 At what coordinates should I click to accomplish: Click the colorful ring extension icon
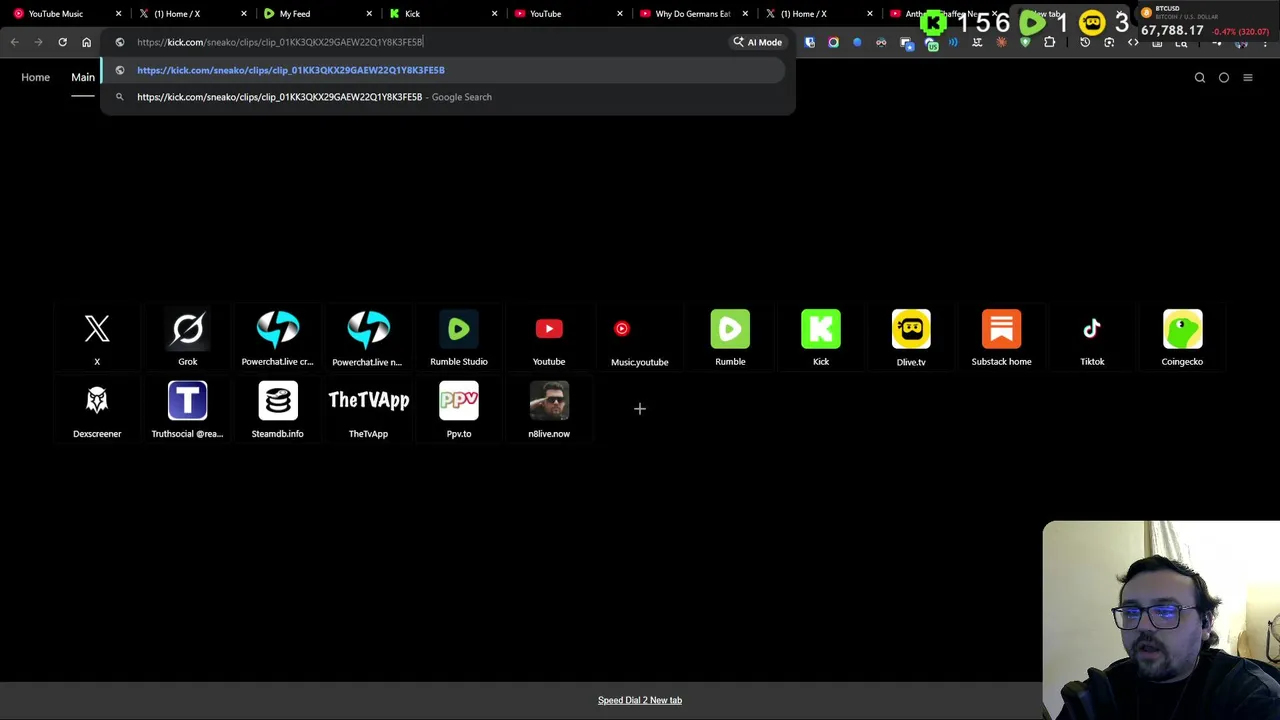tap(833, 42)
